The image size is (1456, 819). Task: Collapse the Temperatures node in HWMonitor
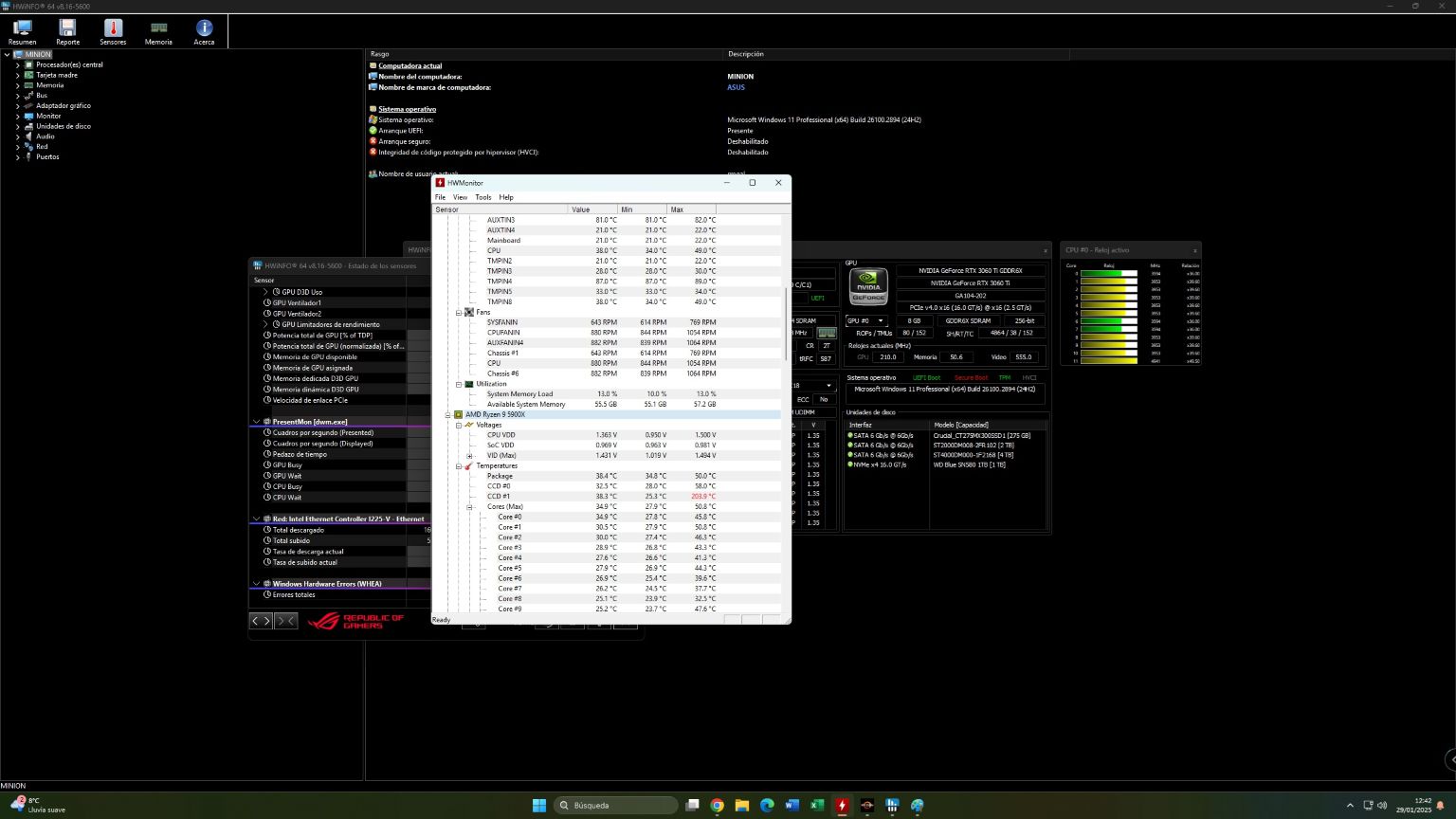459,466
